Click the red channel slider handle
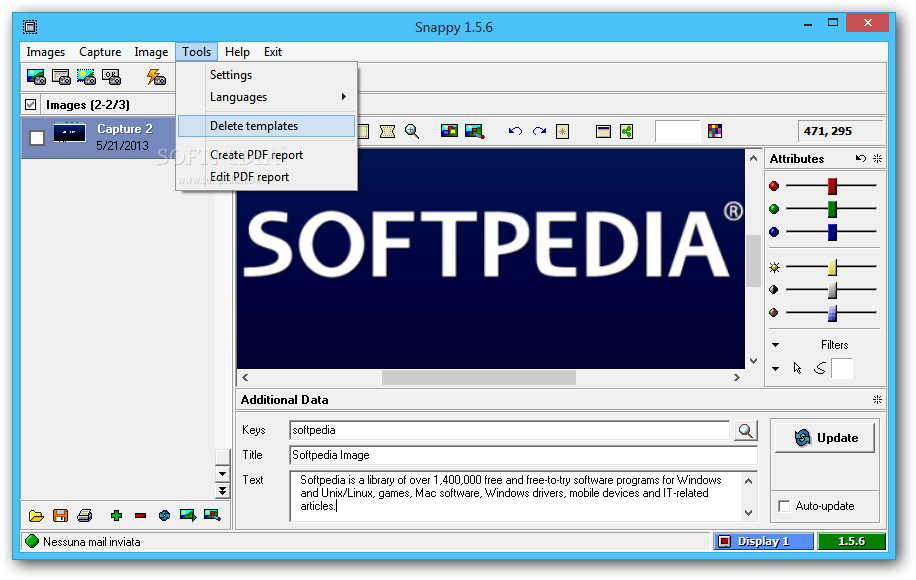The width and height of the screenshot is (916, 580). pos(832,186)
